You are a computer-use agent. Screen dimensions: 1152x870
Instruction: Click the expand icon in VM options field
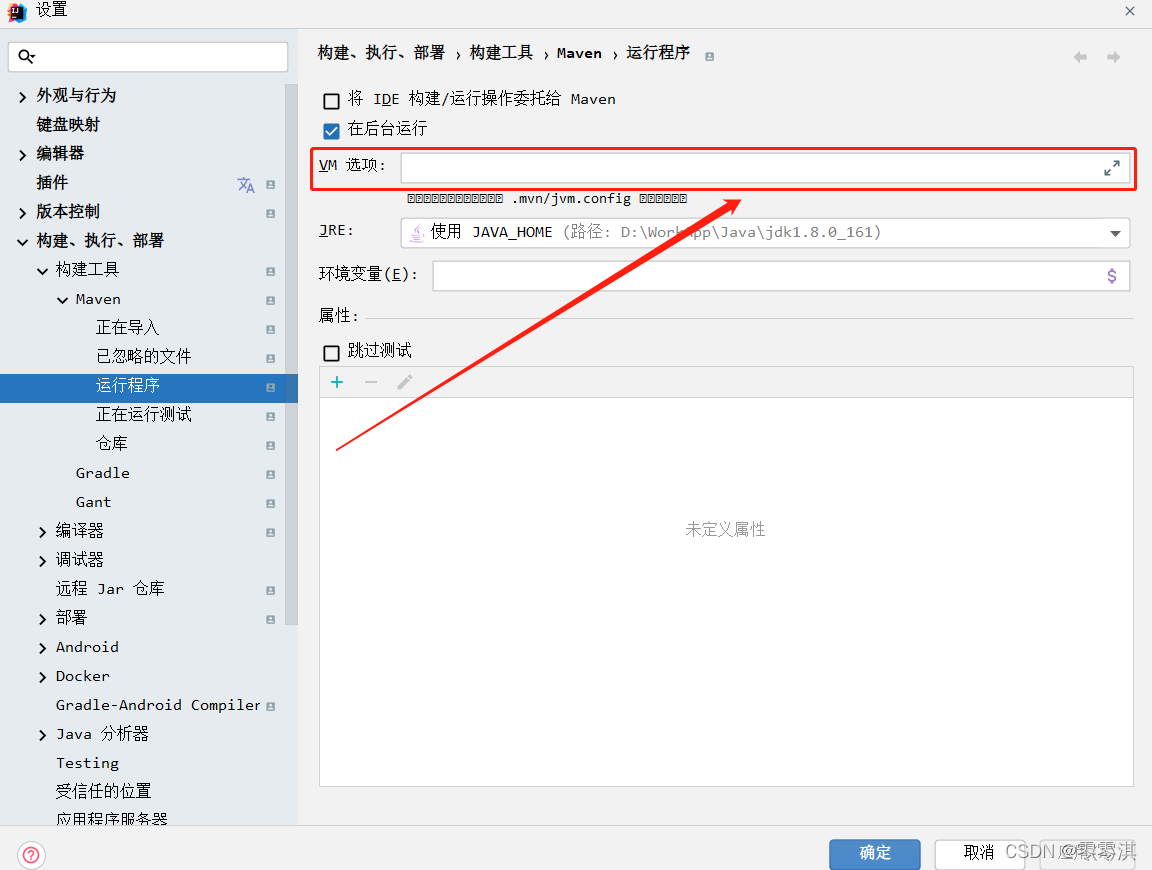[x=1111, y=168]
